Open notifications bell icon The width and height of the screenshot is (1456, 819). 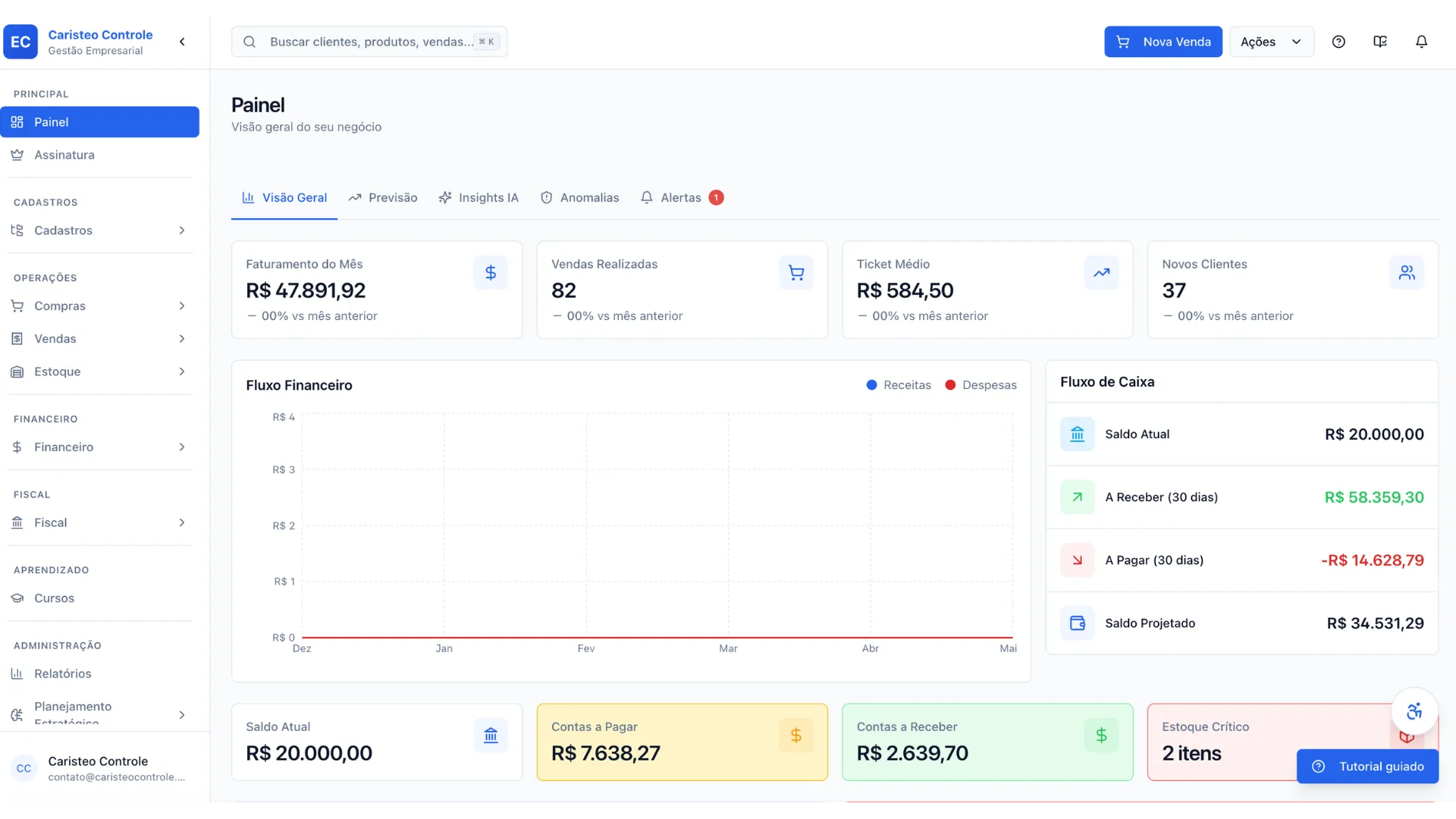coord(1422,42)
